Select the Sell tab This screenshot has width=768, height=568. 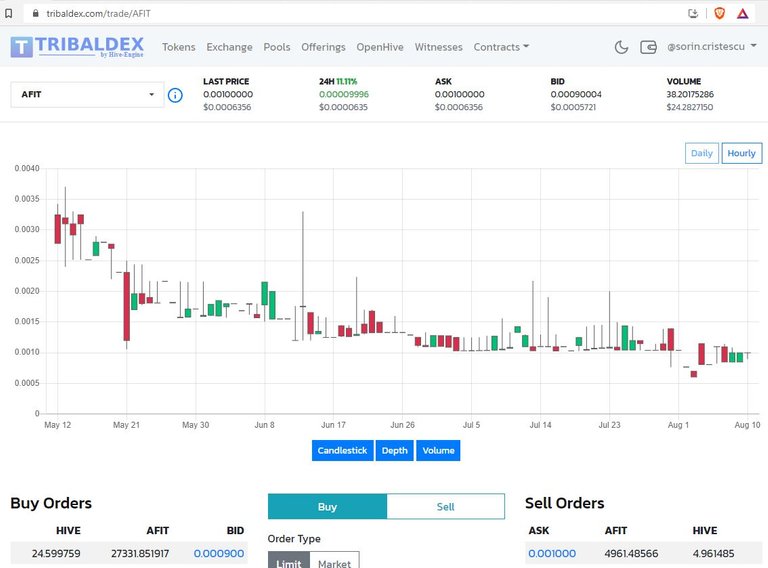[445, 507]
